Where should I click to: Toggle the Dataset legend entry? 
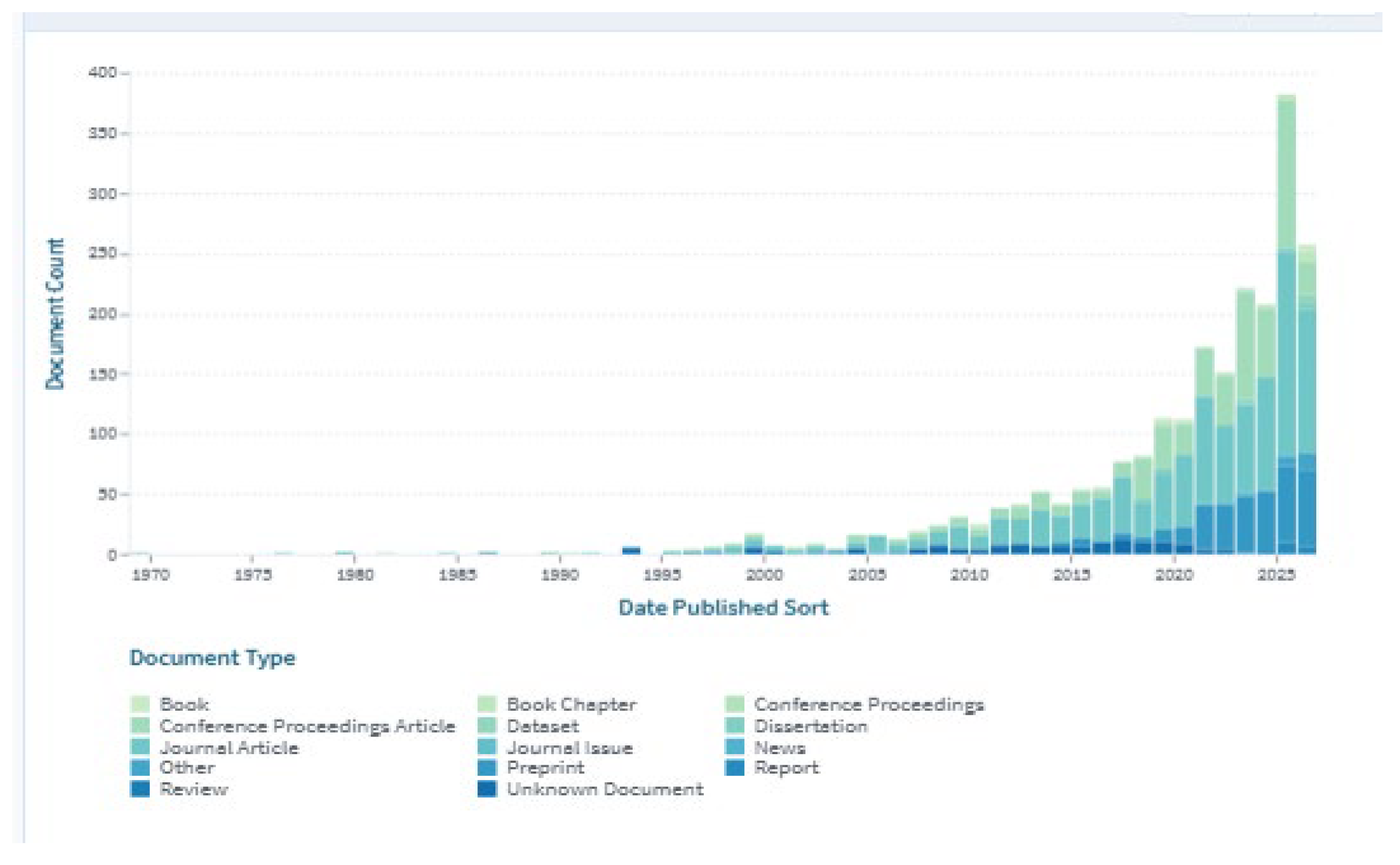click(528, 726)
